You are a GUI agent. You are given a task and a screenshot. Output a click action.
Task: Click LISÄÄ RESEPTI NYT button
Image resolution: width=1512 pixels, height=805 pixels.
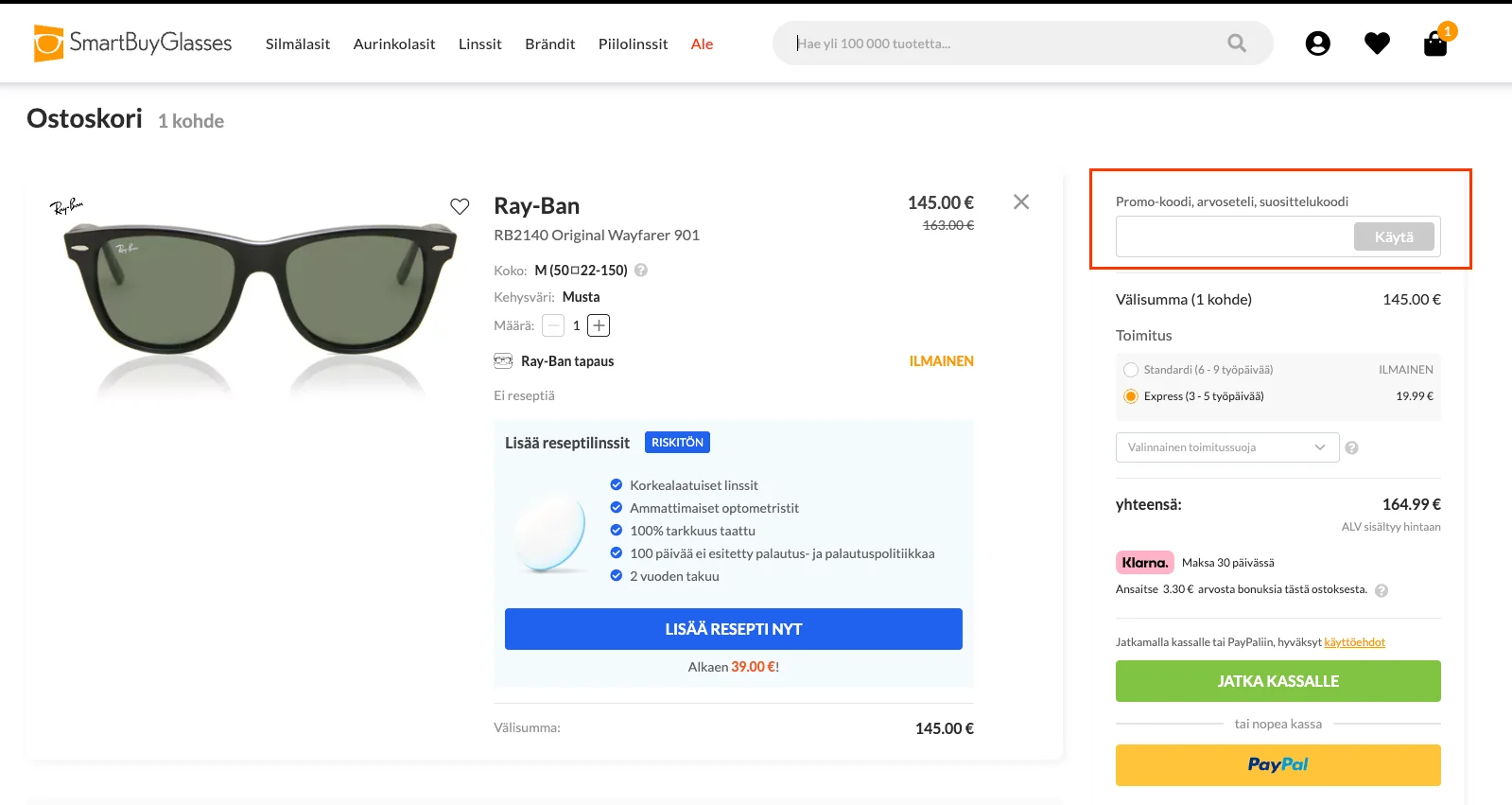click(734, 629)
